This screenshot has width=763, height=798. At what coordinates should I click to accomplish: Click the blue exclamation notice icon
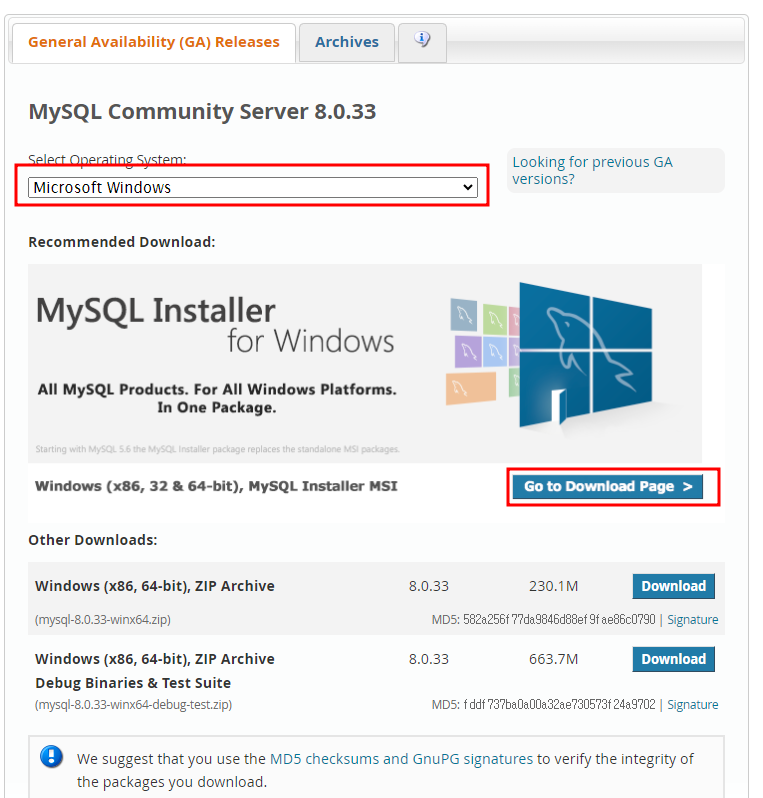point(51,756)
